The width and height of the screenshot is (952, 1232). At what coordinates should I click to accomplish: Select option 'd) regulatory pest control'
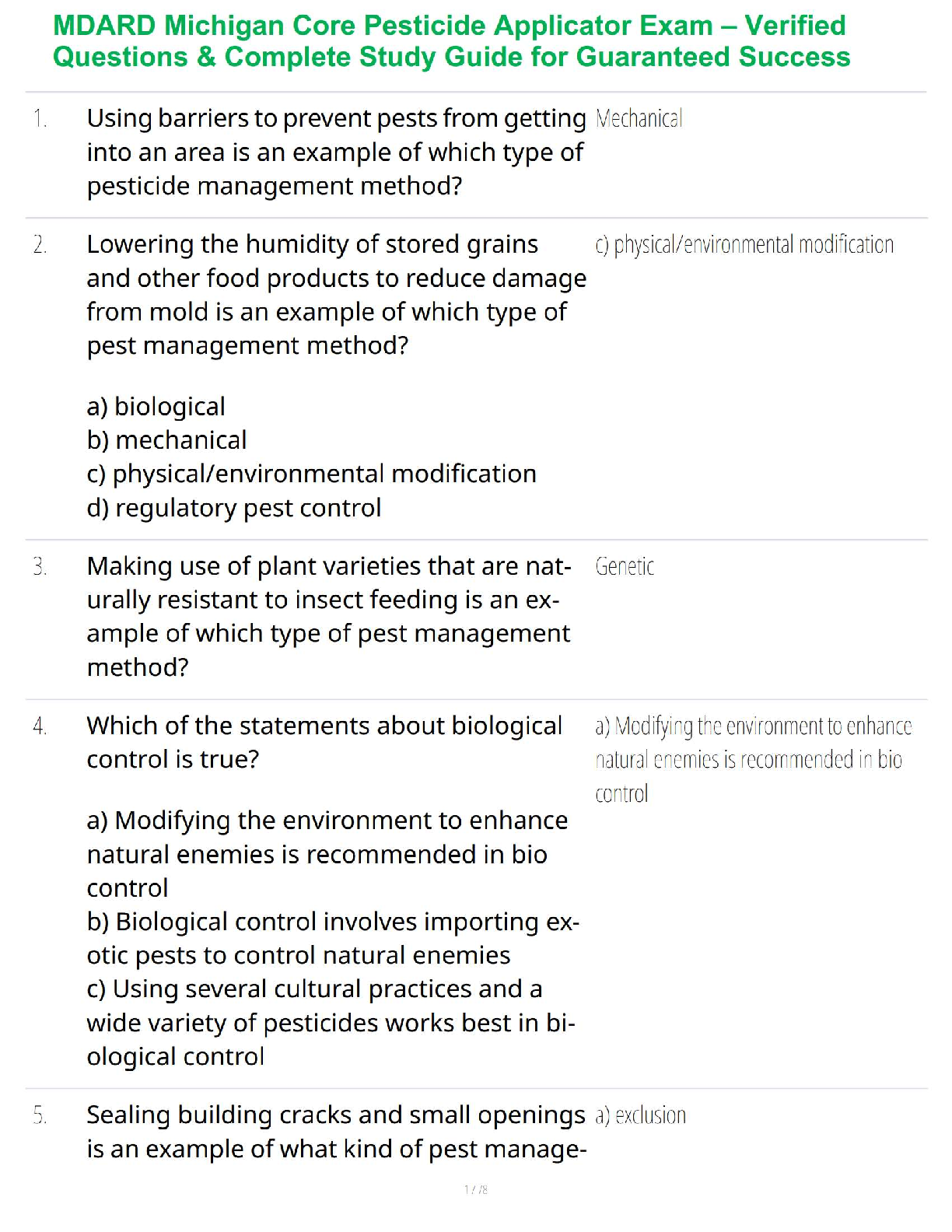pyautogui.click(x=234, y=508)
